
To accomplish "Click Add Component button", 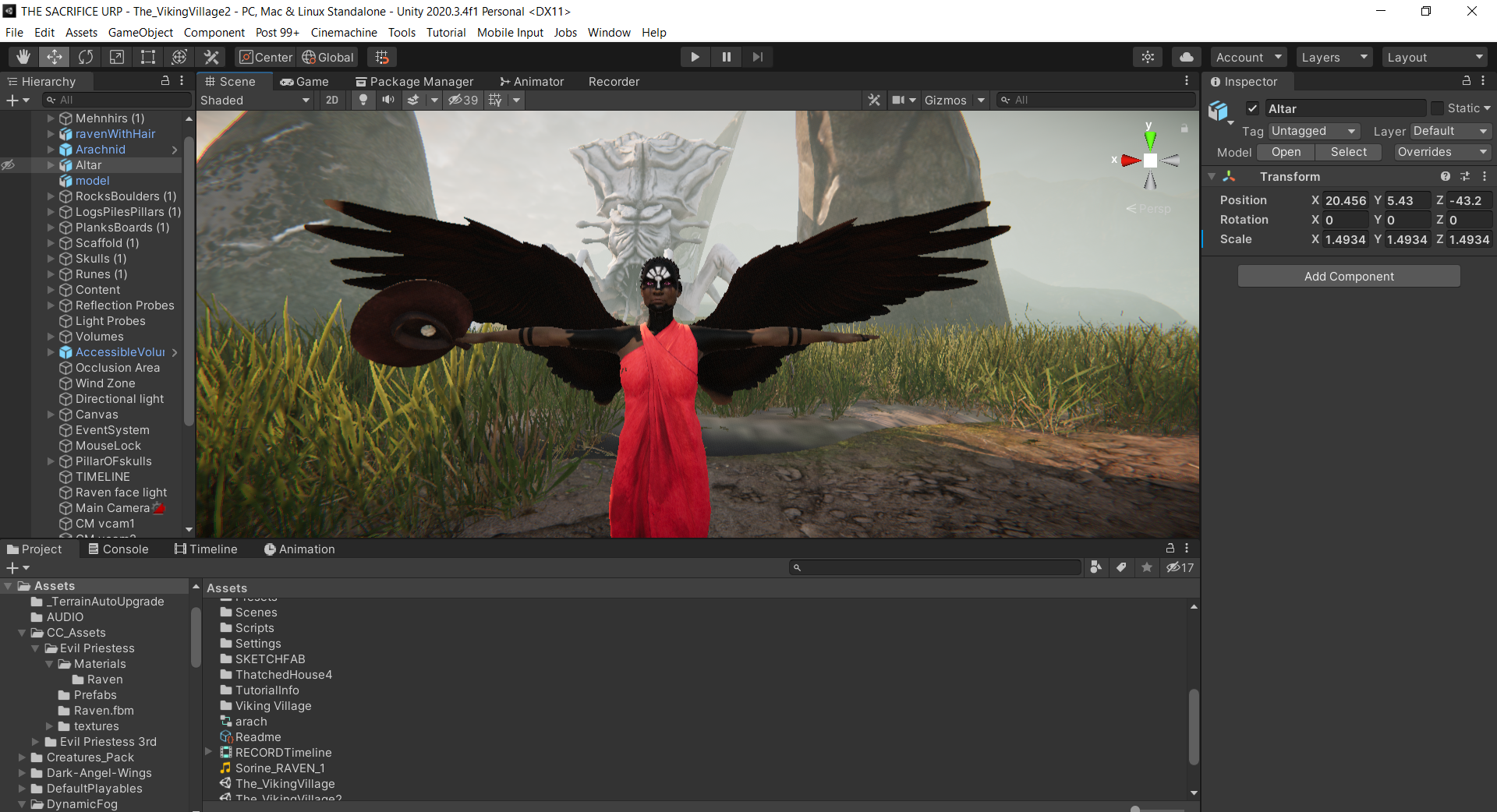I will 1349,276.
